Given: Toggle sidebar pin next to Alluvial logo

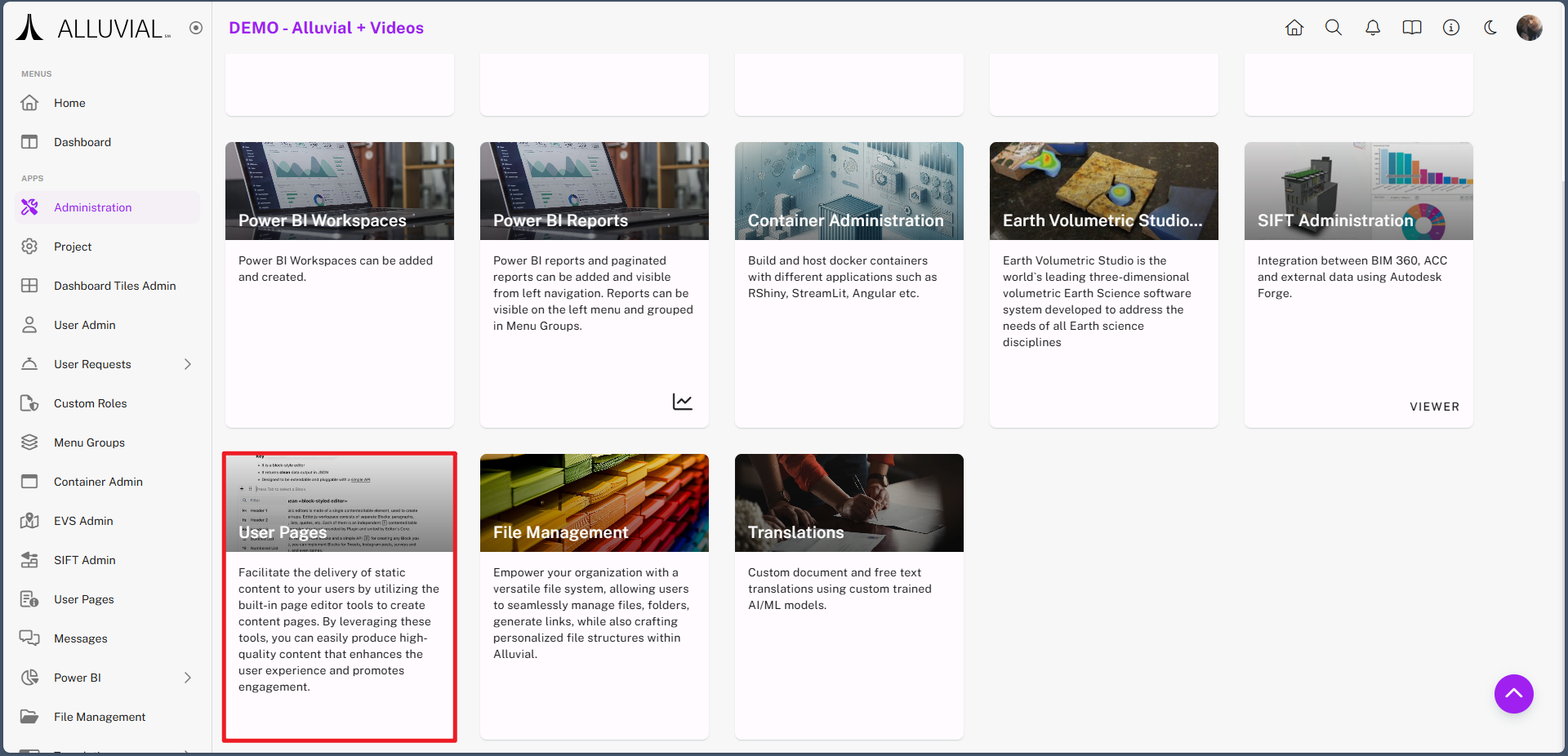Looking at the screenshot, I should pos(196,28).
